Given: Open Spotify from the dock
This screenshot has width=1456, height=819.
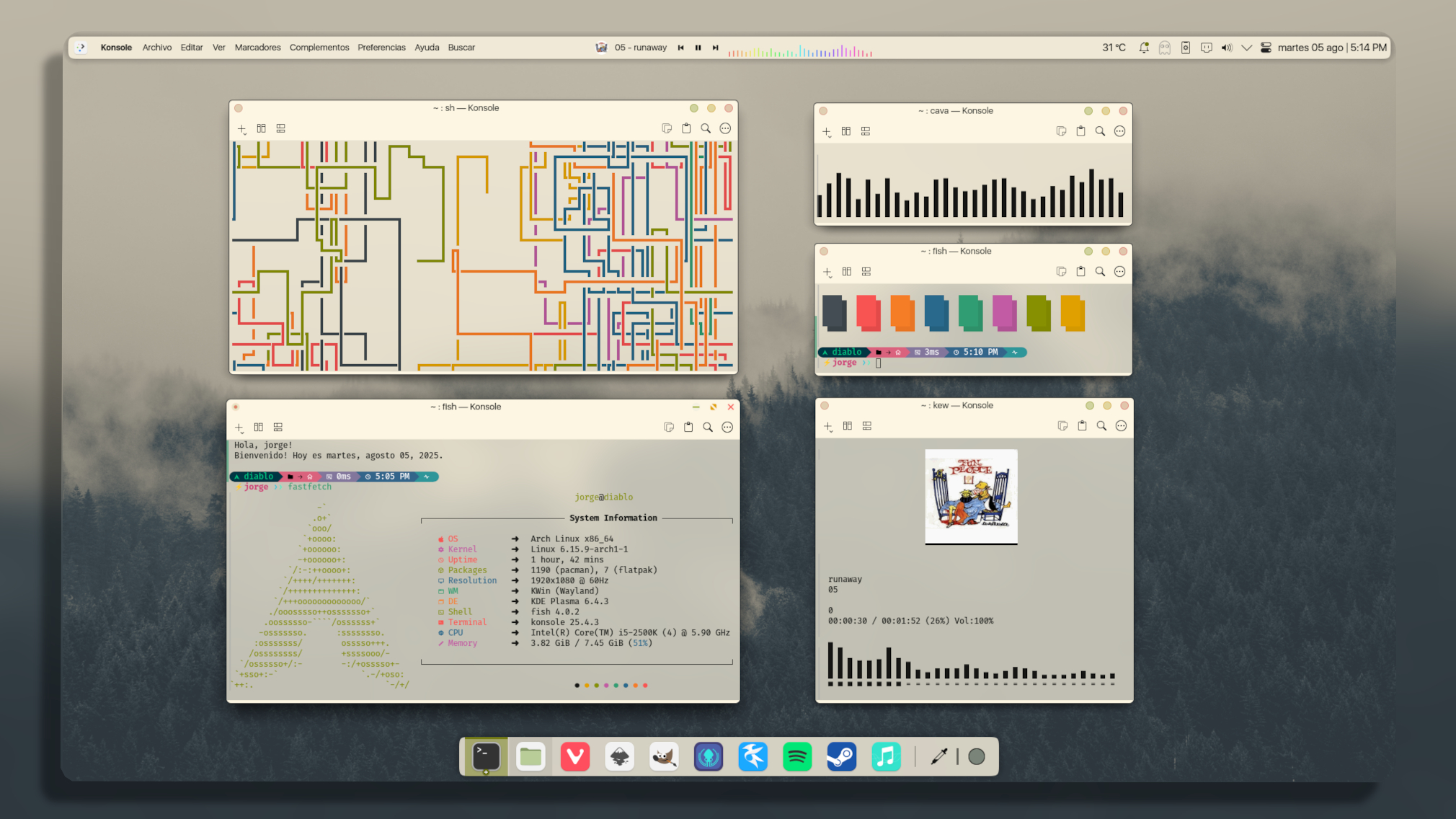Looking at the screenshot, I should click(797, 756).
